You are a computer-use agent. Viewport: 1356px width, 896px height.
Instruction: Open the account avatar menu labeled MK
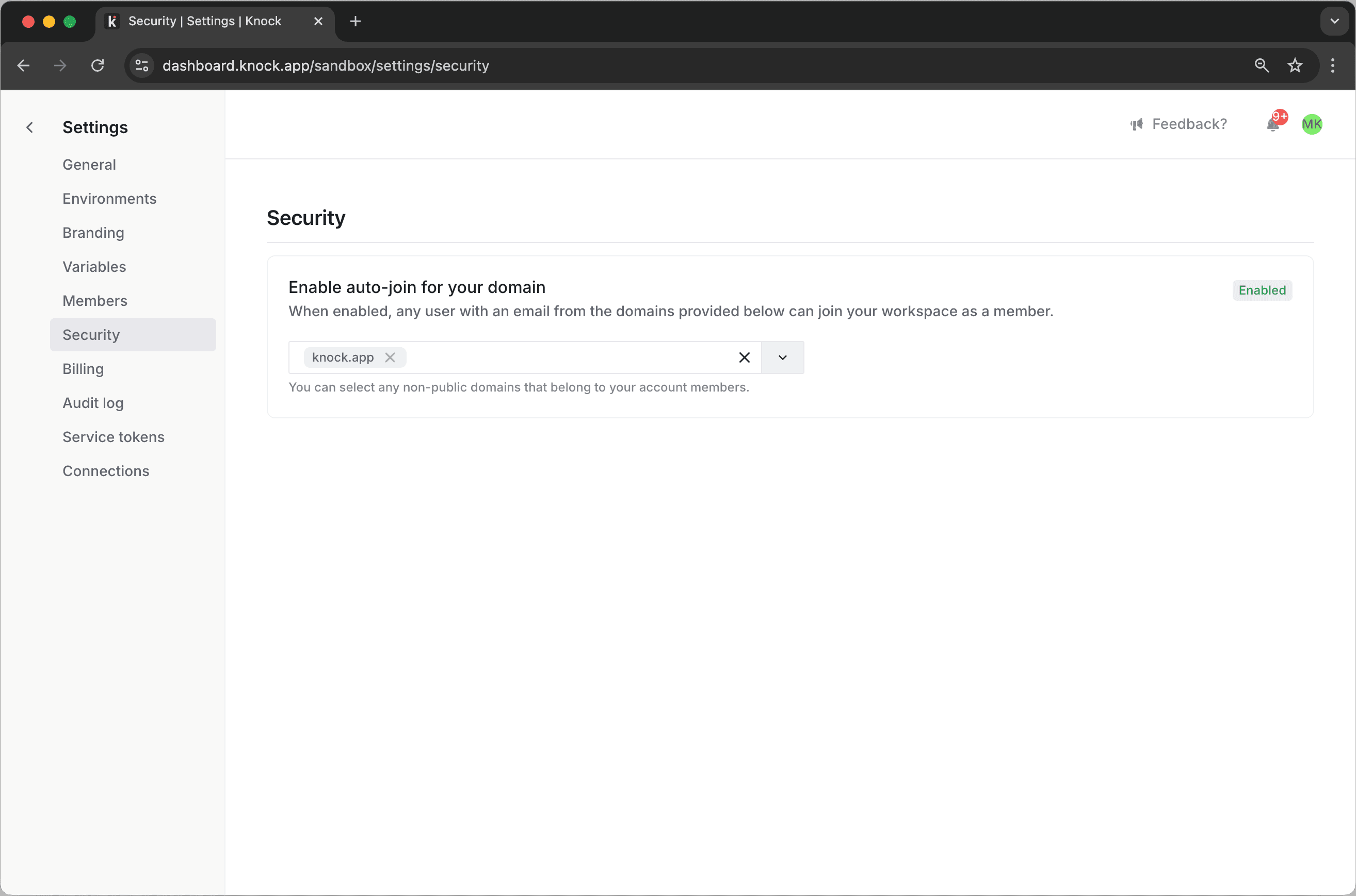tap(1312, 124)
